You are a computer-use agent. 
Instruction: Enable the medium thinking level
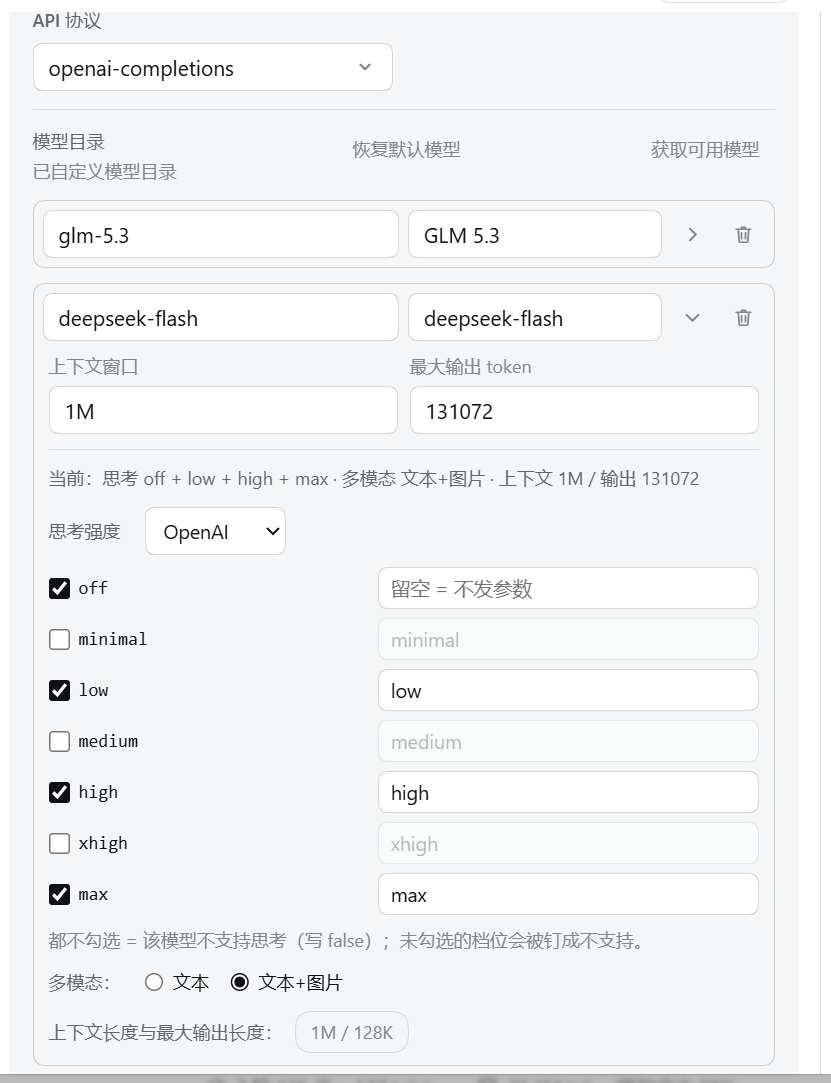pos(59,741)
